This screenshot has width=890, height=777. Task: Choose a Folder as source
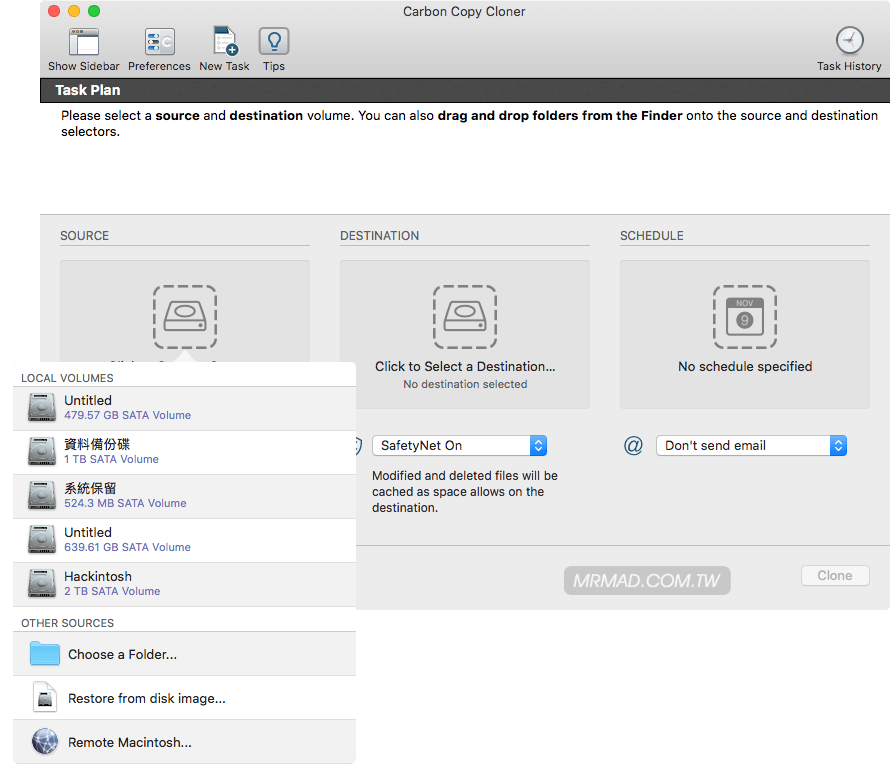pos(184,654)
